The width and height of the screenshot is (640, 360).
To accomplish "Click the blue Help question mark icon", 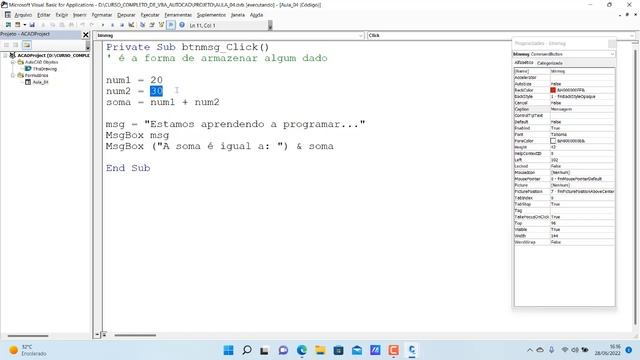I will tap(182, 25).
